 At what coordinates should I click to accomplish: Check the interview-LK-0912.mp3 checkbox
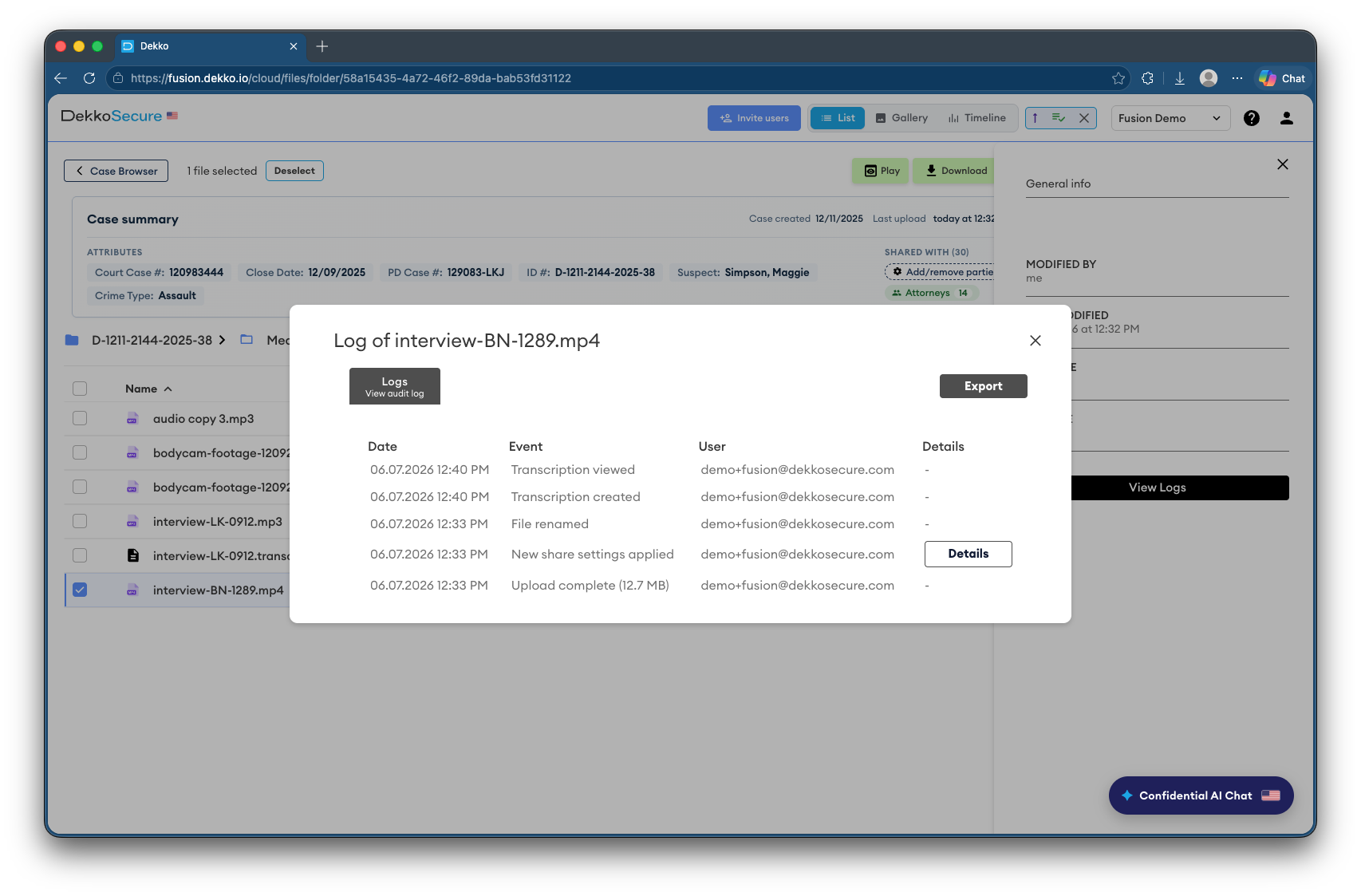80,521
